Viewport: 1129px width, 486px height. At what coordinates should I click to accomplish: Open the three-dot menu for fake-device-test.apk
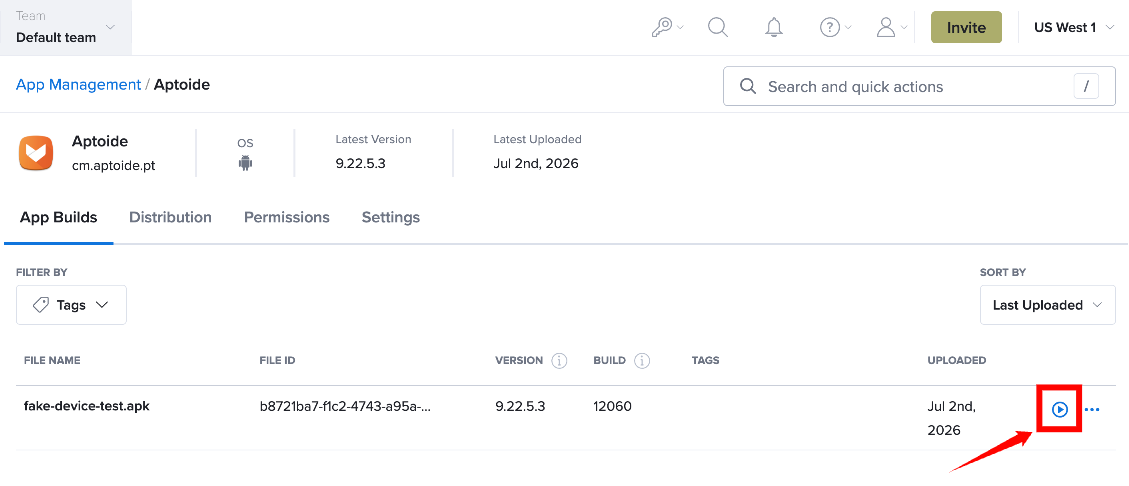click(x=1092, y=410)
